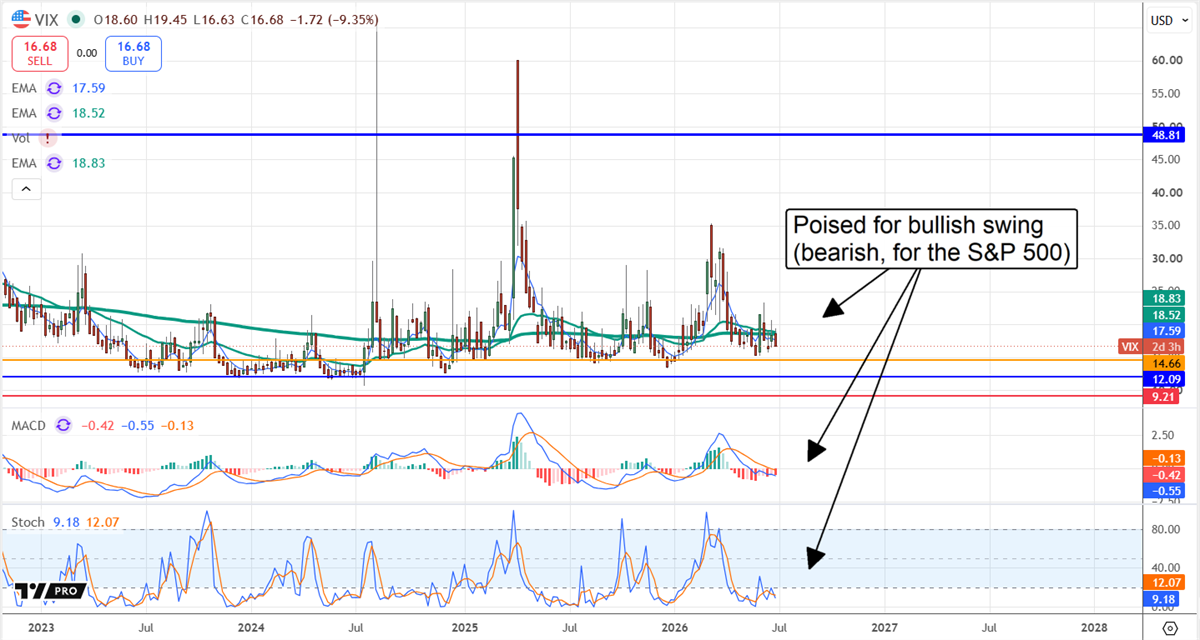Image resolution: width=1200 pixels, height=640 pixels.
Task: Click the 12.09 blue price axis label
Action: pyautogui.click(x=1163, y=380)
